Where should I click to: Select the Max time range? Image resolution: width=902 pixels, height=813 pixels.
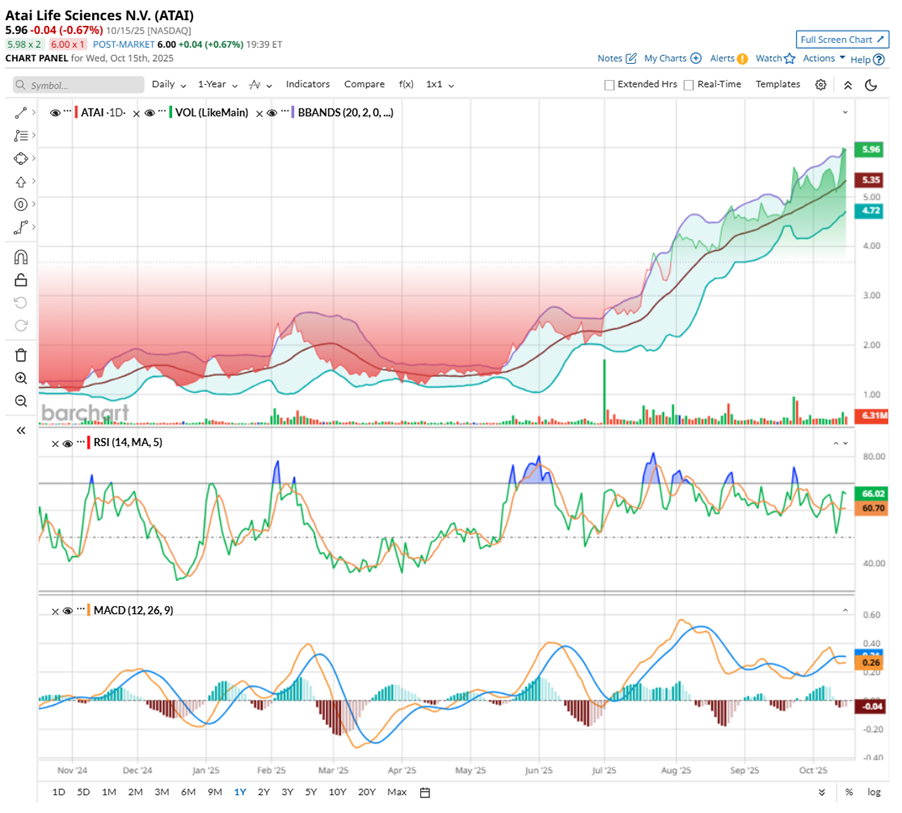click(x=397, y=792)
